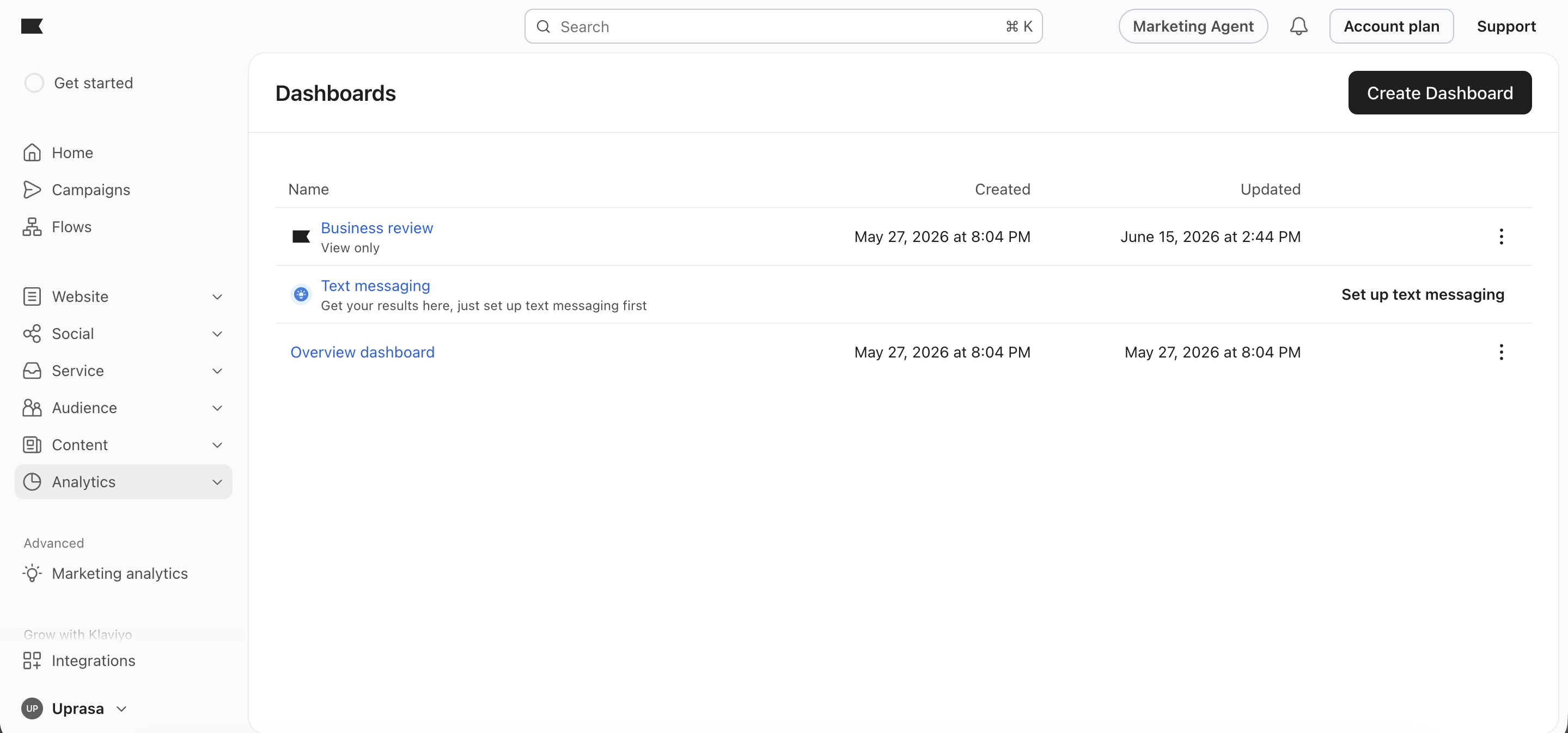Screen dimensions: 1568x733
Task: Click Set up text messaging
Action: pyautogui.click(x=1423, y=295)
